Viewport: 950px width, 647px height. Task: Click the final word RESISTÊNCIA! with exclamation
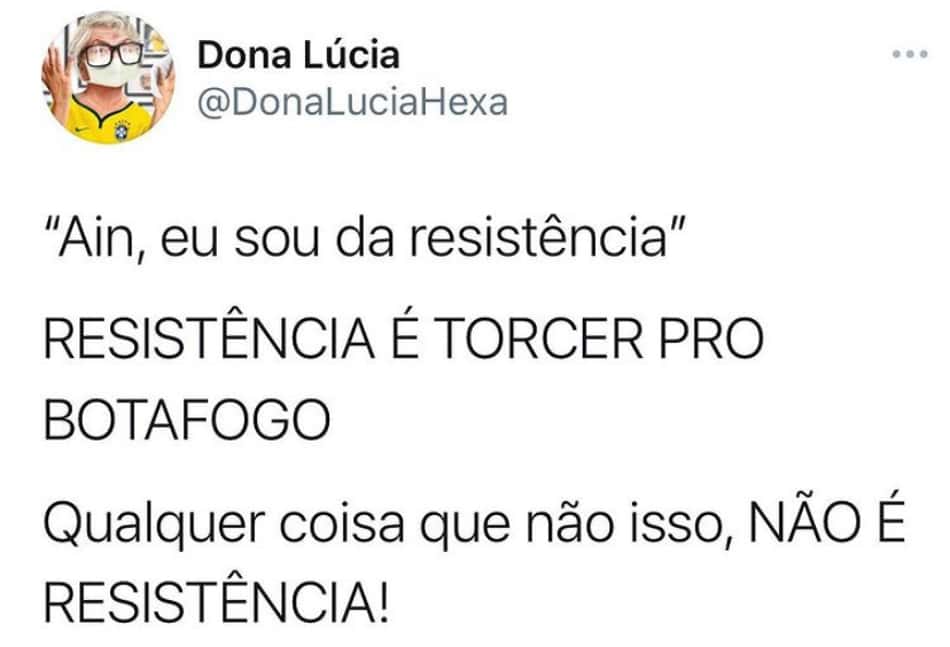[x=216, y=603]
